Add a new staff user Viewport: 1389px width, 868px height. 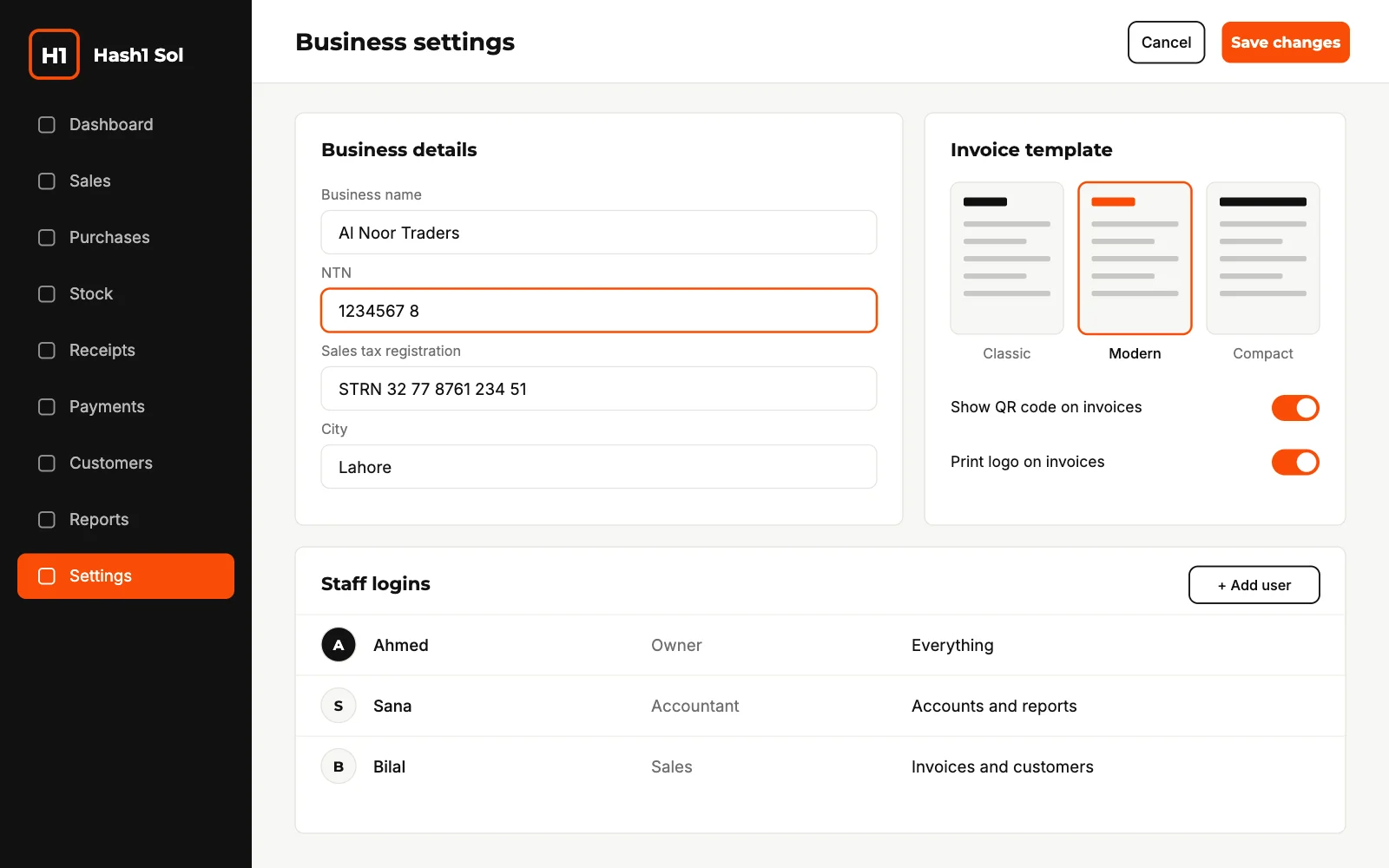pyautogui.click(x=1254, y=585)
